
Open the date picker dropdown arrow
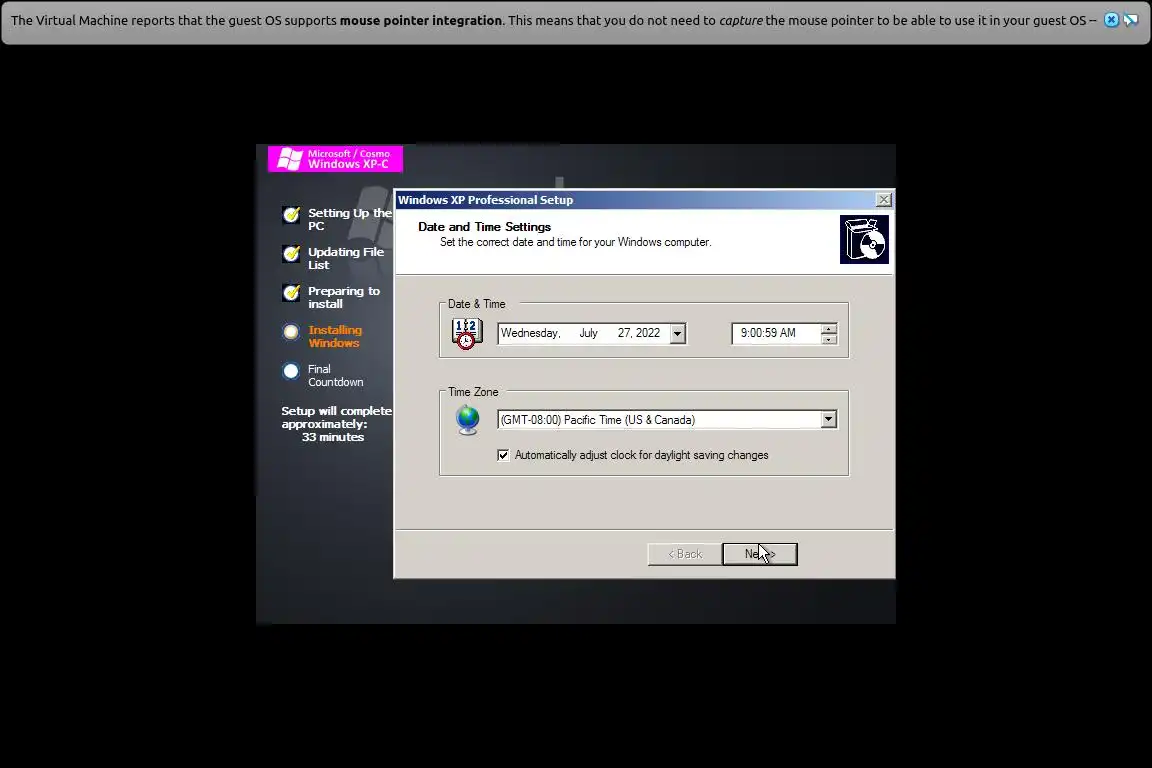[x=677, y=334]
